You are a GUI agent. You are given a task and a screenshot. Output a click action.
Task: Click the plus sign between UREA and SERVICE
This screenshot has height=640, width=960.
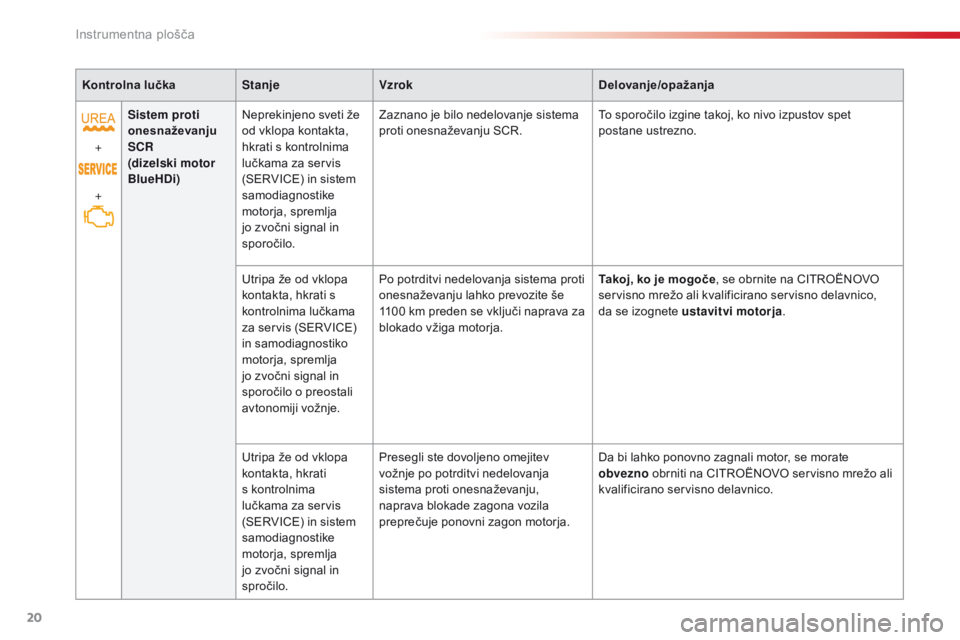coord(98,146)
